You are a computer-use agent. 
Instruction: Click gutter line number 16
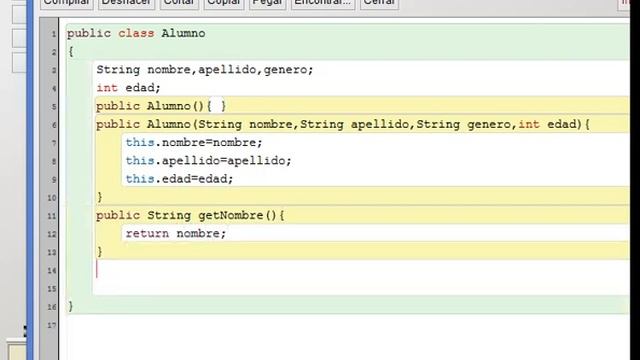pyautogui.click(x=52, y=307)
